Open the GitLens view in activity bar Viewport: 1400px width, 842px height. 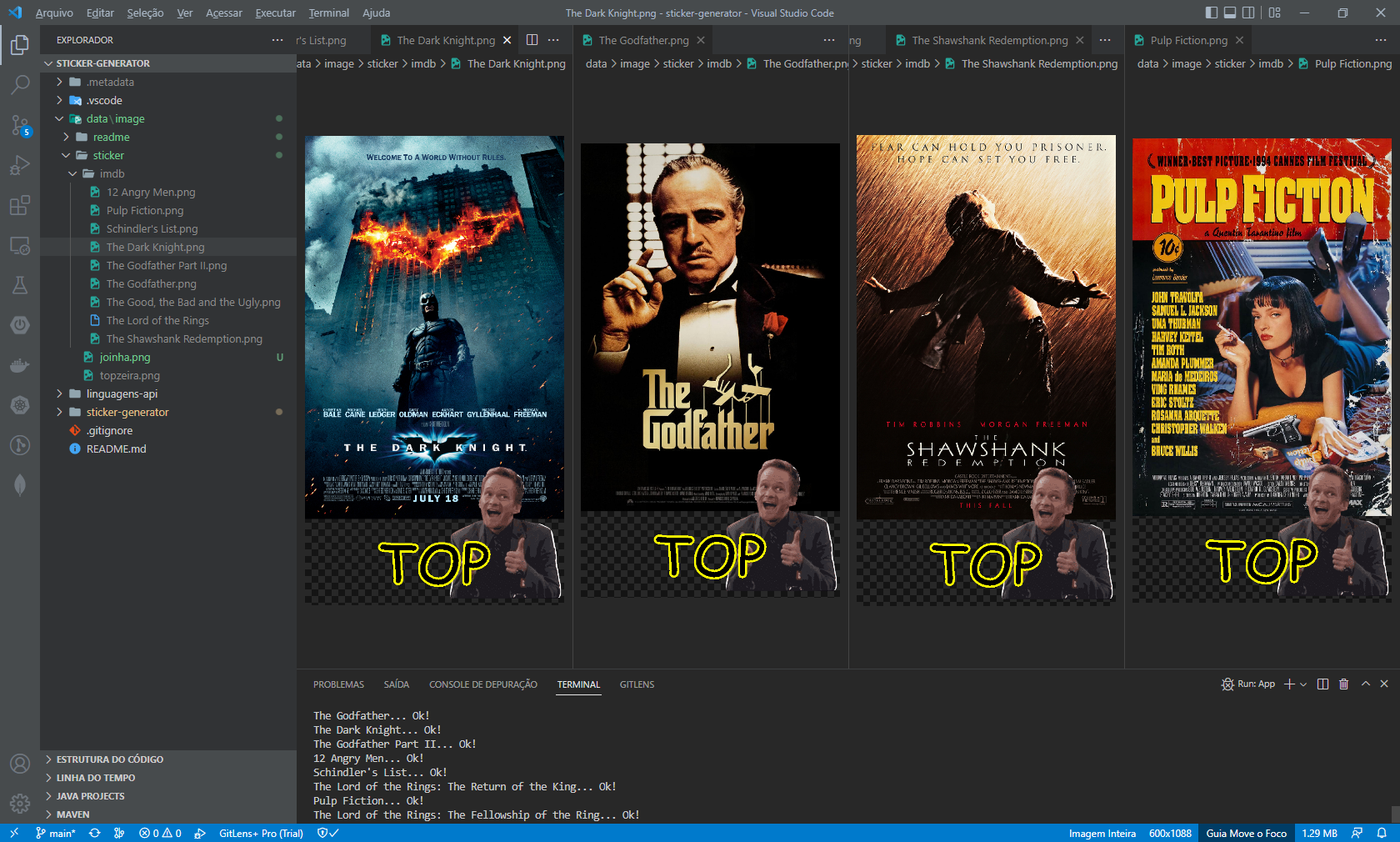click(x=20, y=445)
